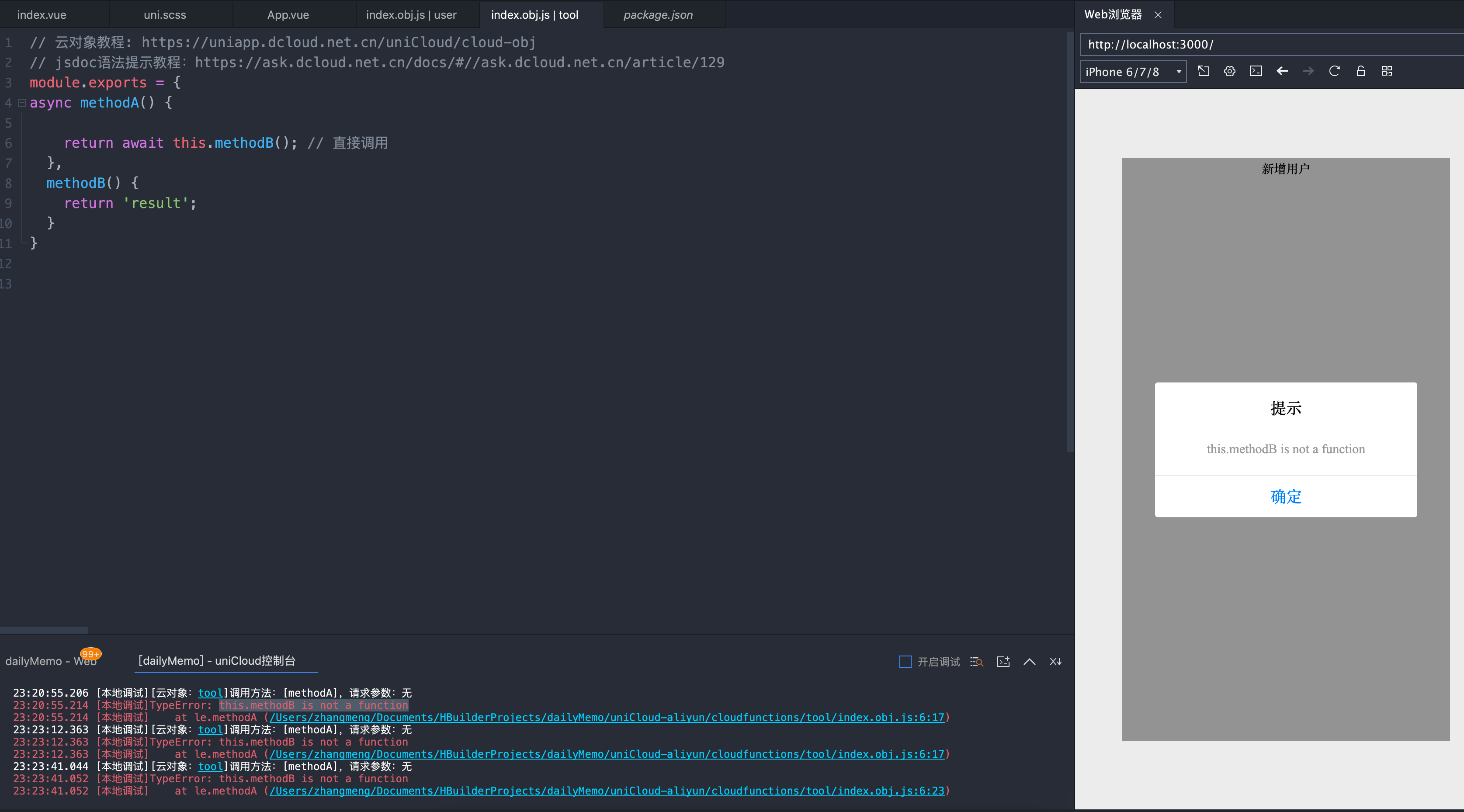Click the open-in-external-window icon
This screenshot has width=1464, height=812.
(x=1203, y=71)
